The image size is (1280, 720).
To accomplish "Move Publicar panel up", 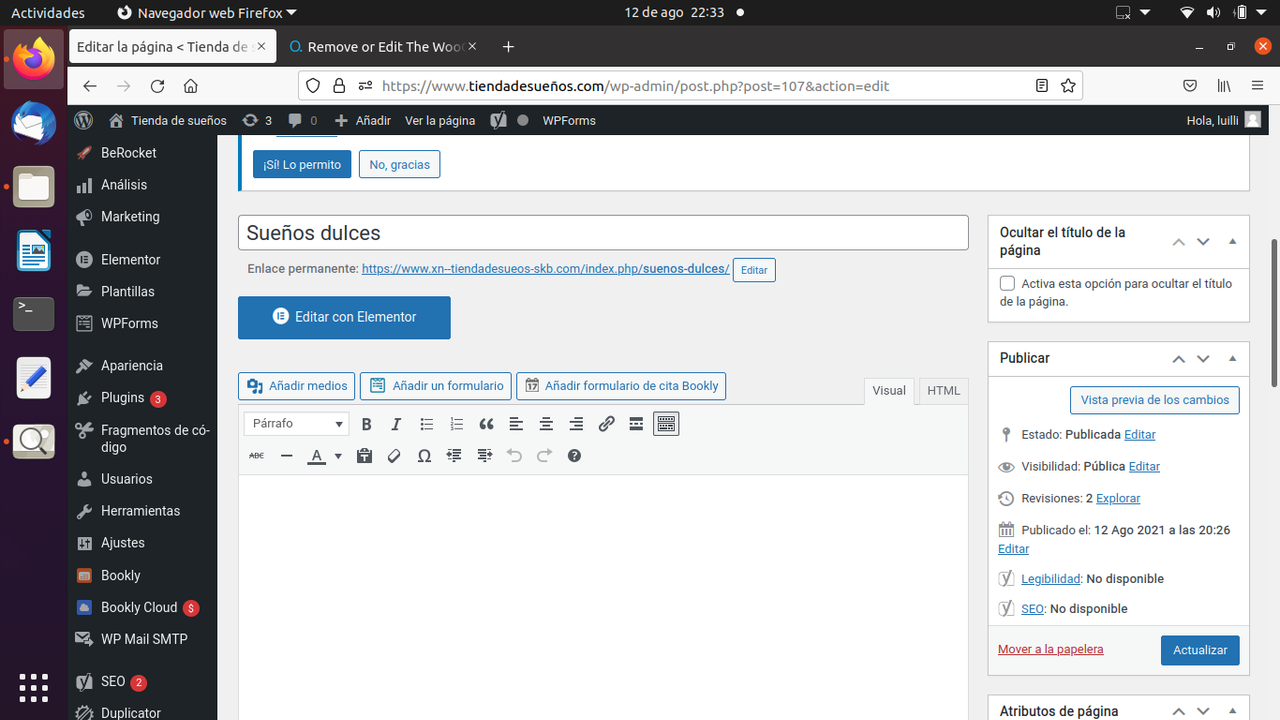I will [x=1178, y=358].
